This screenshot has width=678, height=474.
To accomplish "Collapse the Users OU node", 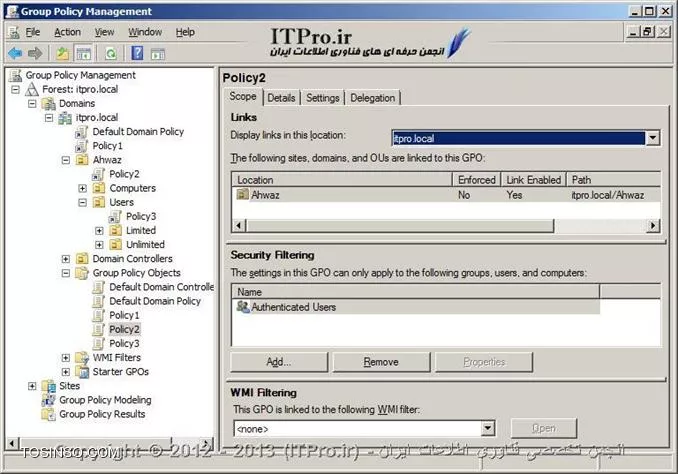I will click(x=83, y=202).
